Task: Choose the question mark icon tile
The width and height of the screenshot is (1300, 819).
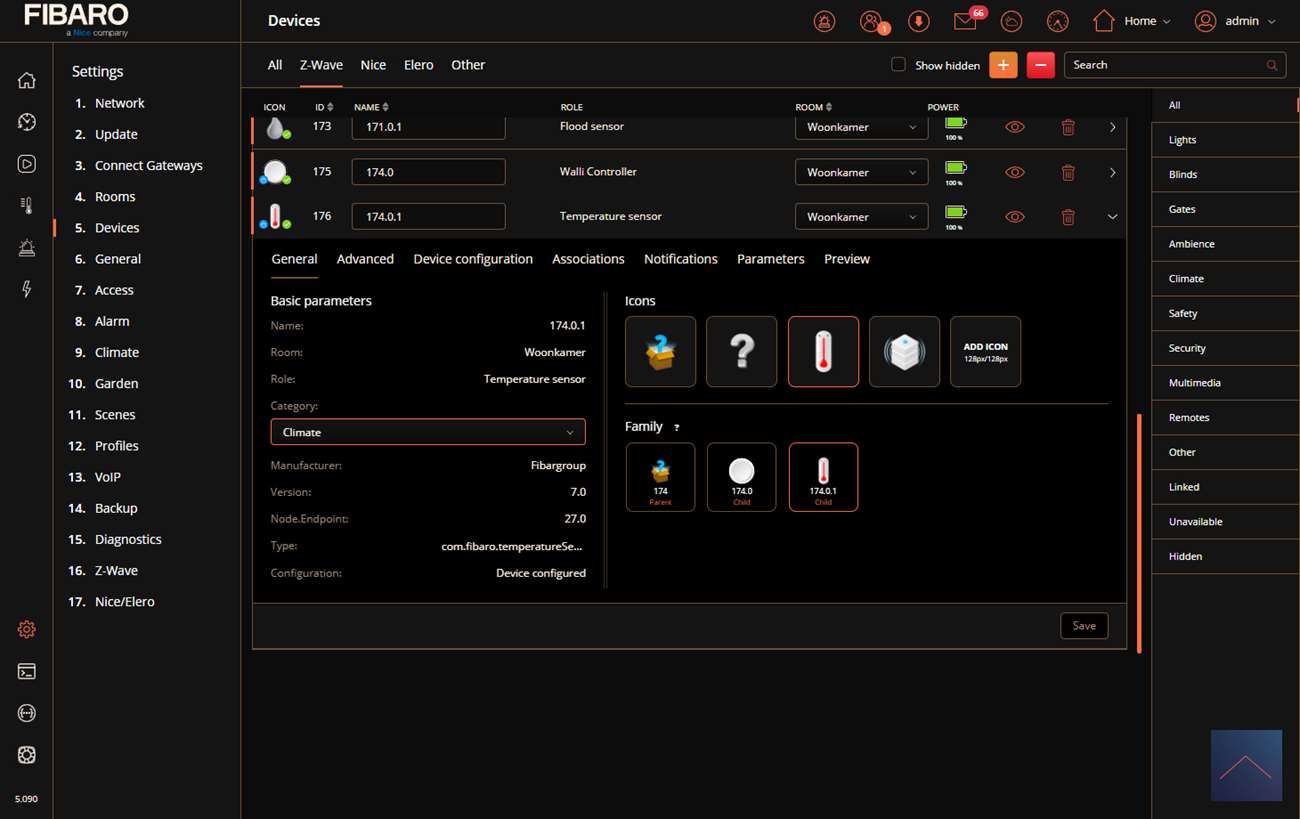Action: 741,351
